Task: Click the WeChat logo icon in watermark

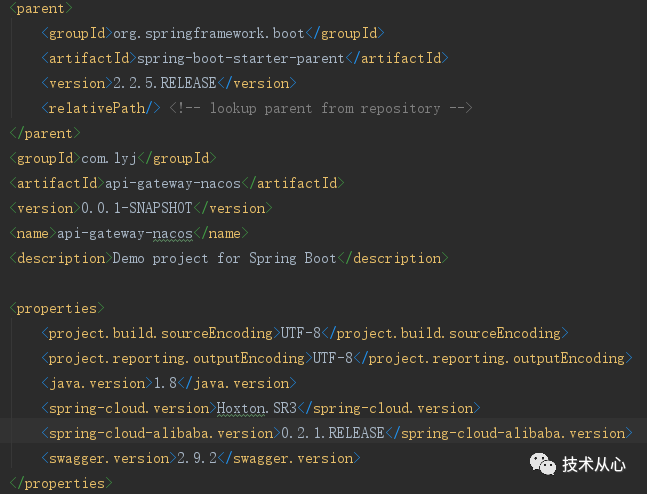Action: pyautogui.click(x=543, y=464)
